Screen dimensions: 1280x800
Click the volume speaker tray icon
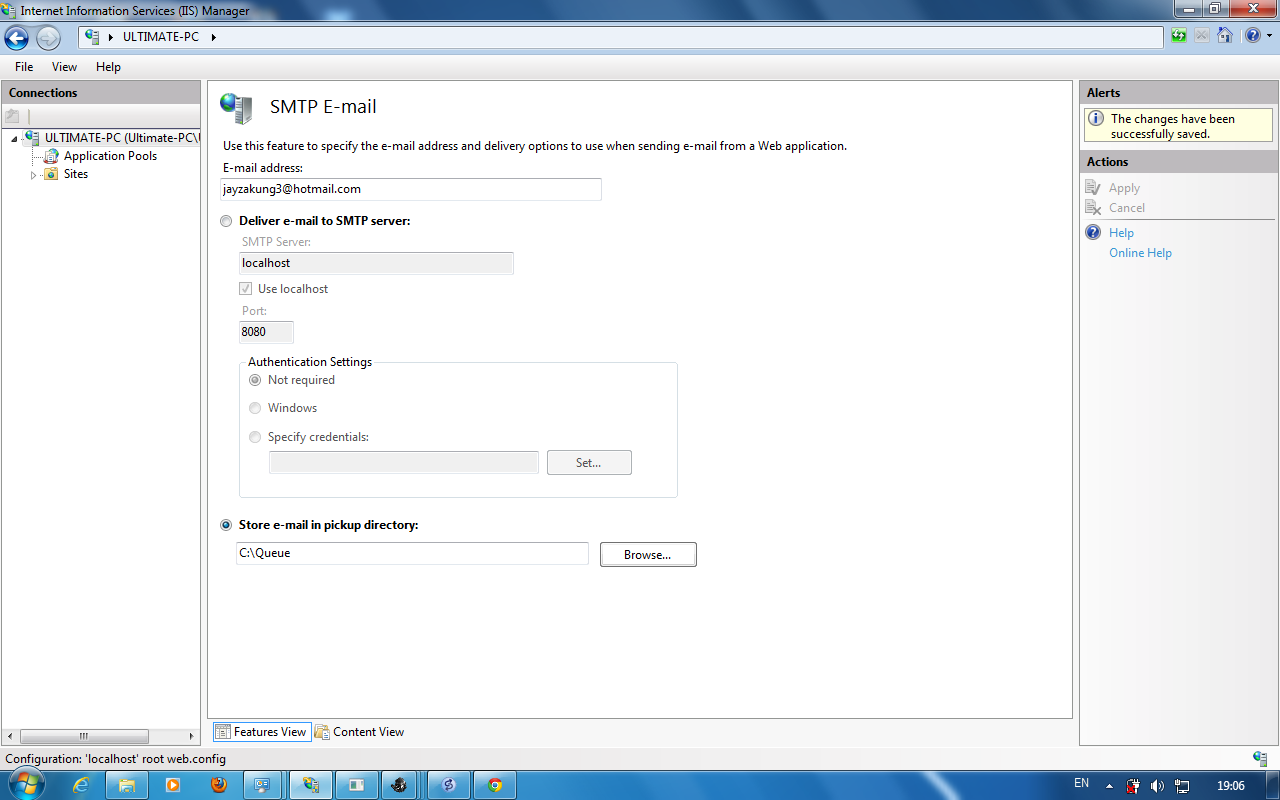[x=1157, y=786]
